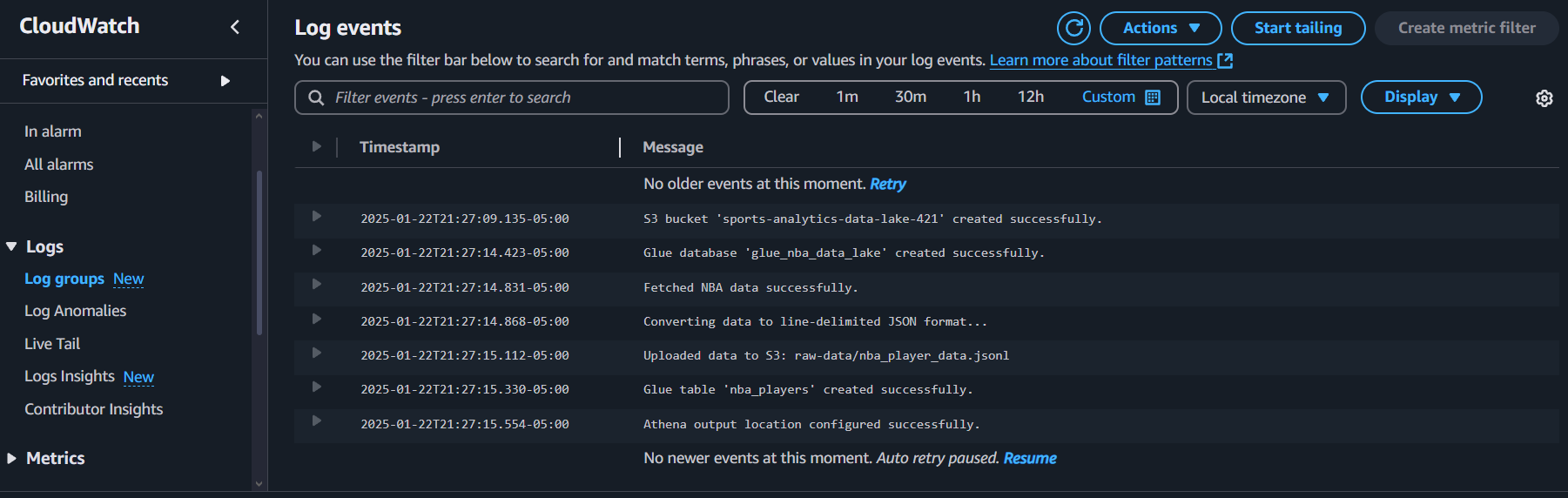Click the sidebar vertical scrollbar thumb
This screenshot has width=1568, height=498.
click(x=259, y=252)
